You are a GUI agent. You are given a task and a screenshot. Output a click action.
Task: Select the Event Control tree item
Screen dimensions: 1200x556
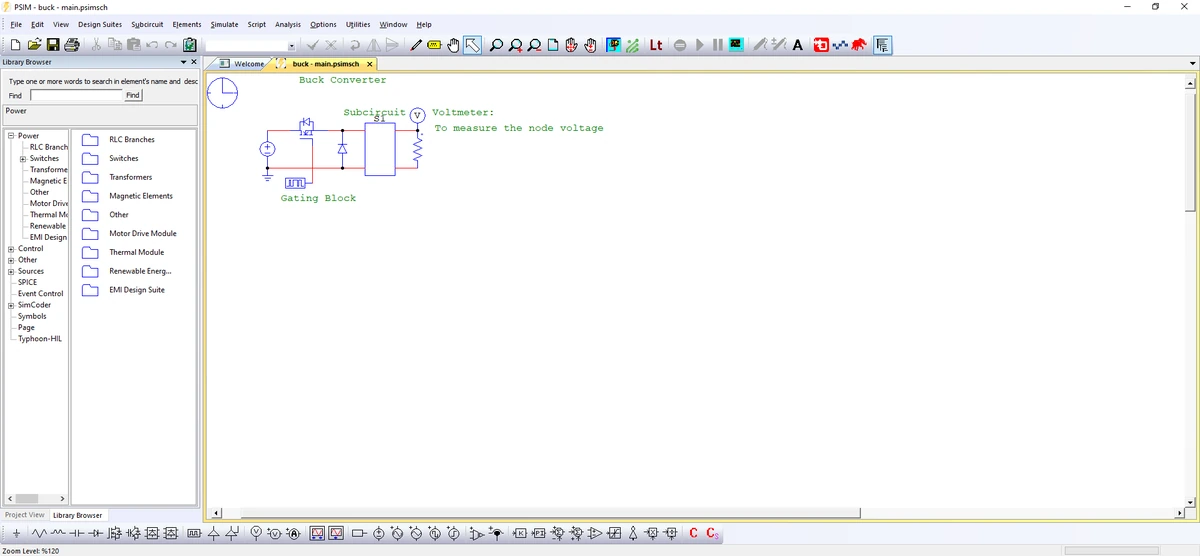coord(41,294)
